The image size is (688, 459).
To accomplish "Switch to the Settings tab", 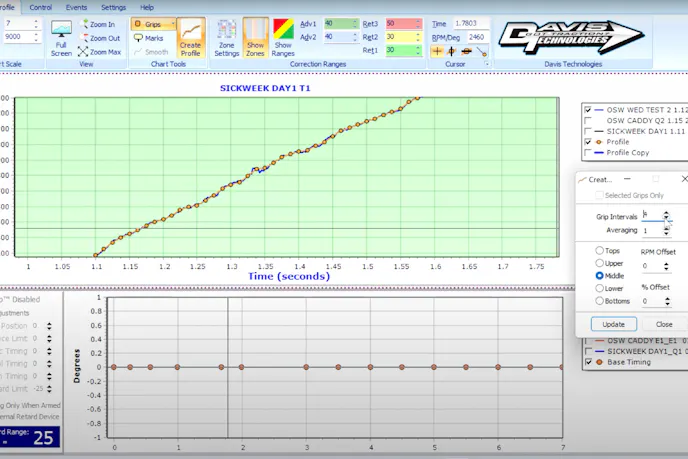I will pyautogui.click(x=114, y=7).
